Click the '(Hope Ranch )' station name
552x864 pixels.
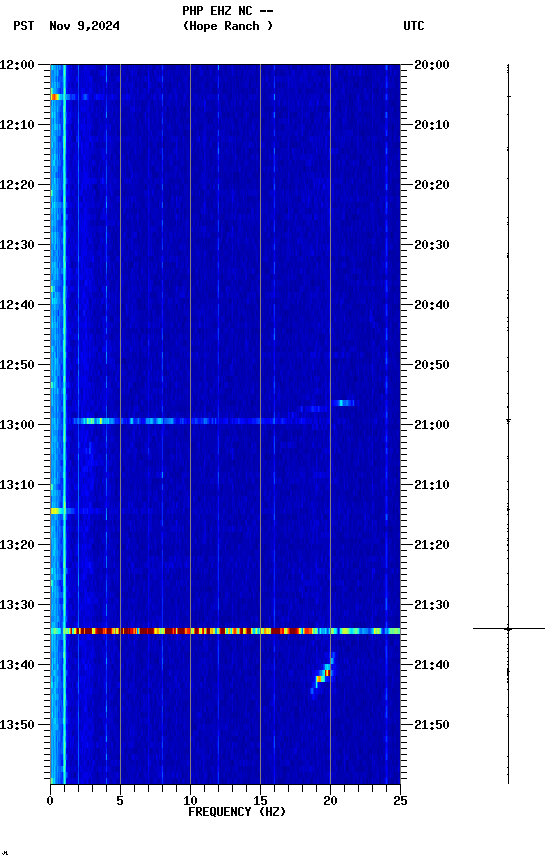point(228,26)
